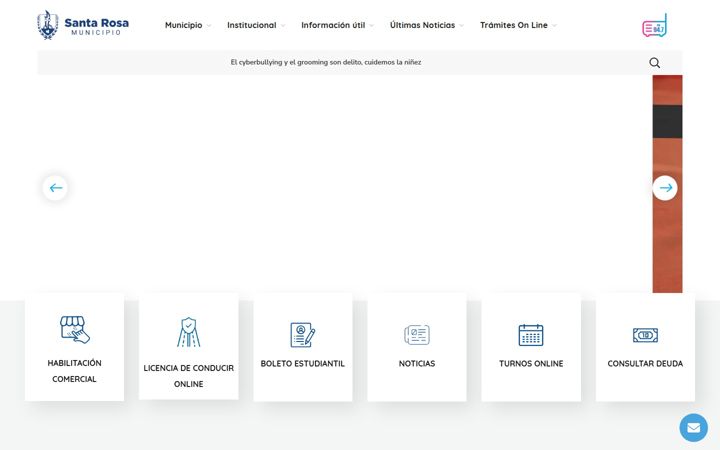This screenshot has width=720, height=450.
Task: Open the mail chat bubble button
Action: pos(693,428)
